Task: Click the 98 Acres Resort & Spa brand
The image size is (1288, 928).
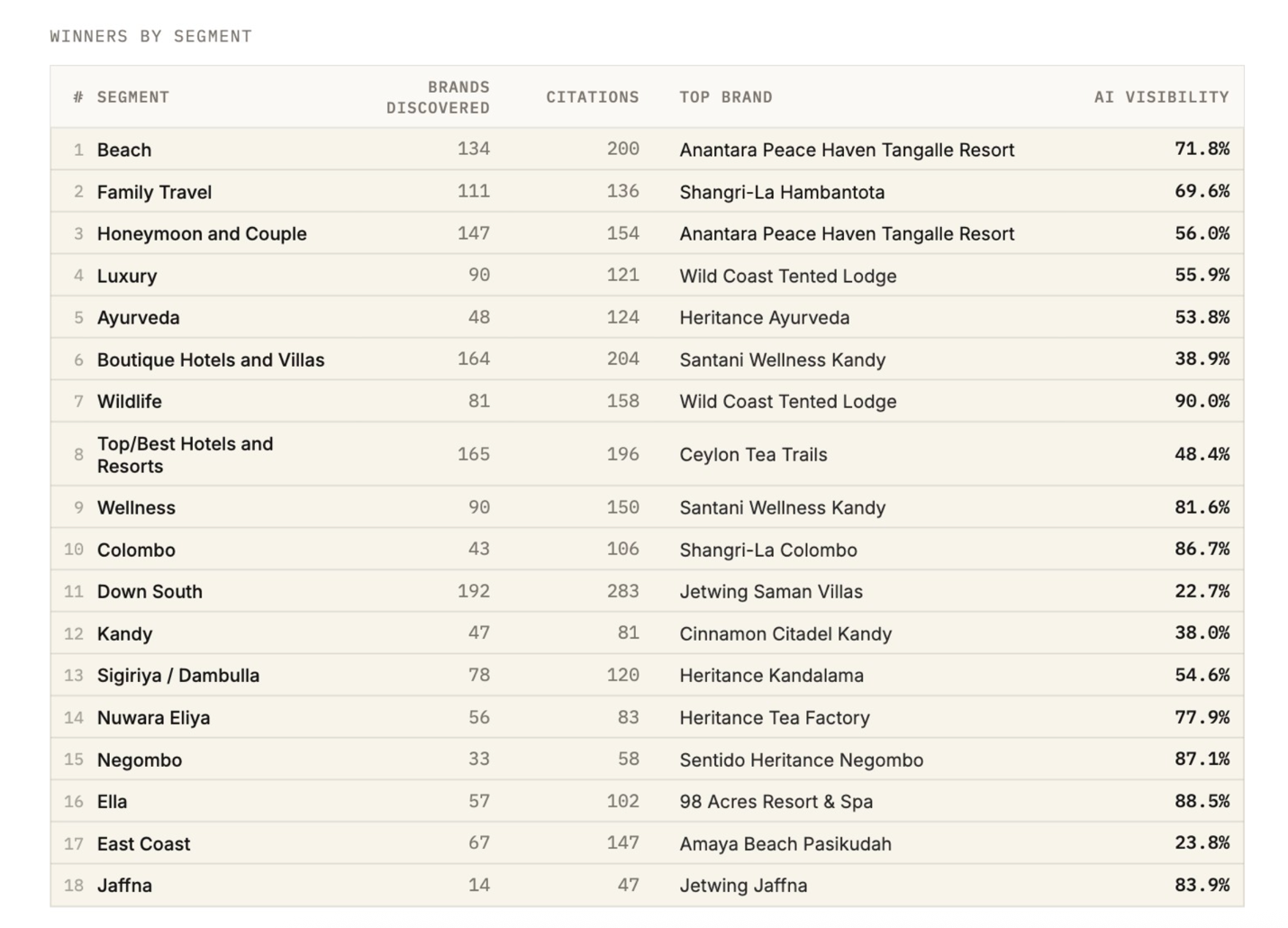Action: coord(776,801)
